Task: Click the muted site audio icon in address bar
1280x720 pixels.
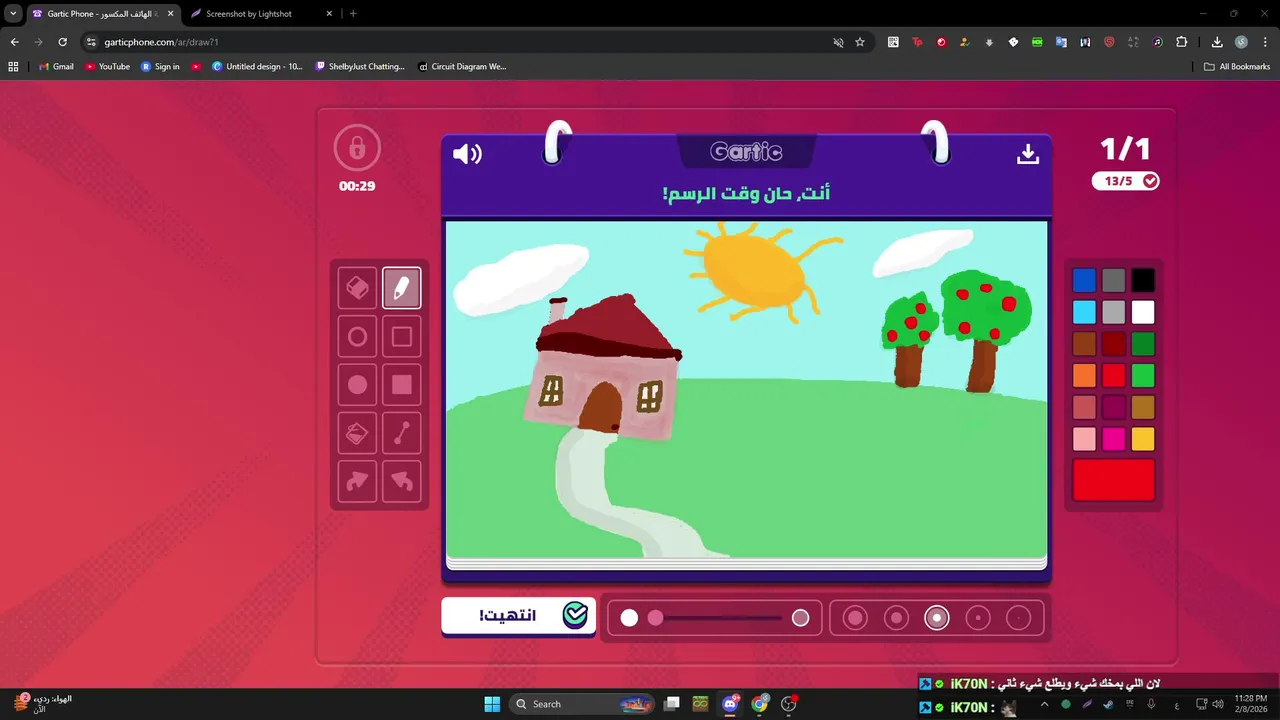Action: tap(838, 42)
